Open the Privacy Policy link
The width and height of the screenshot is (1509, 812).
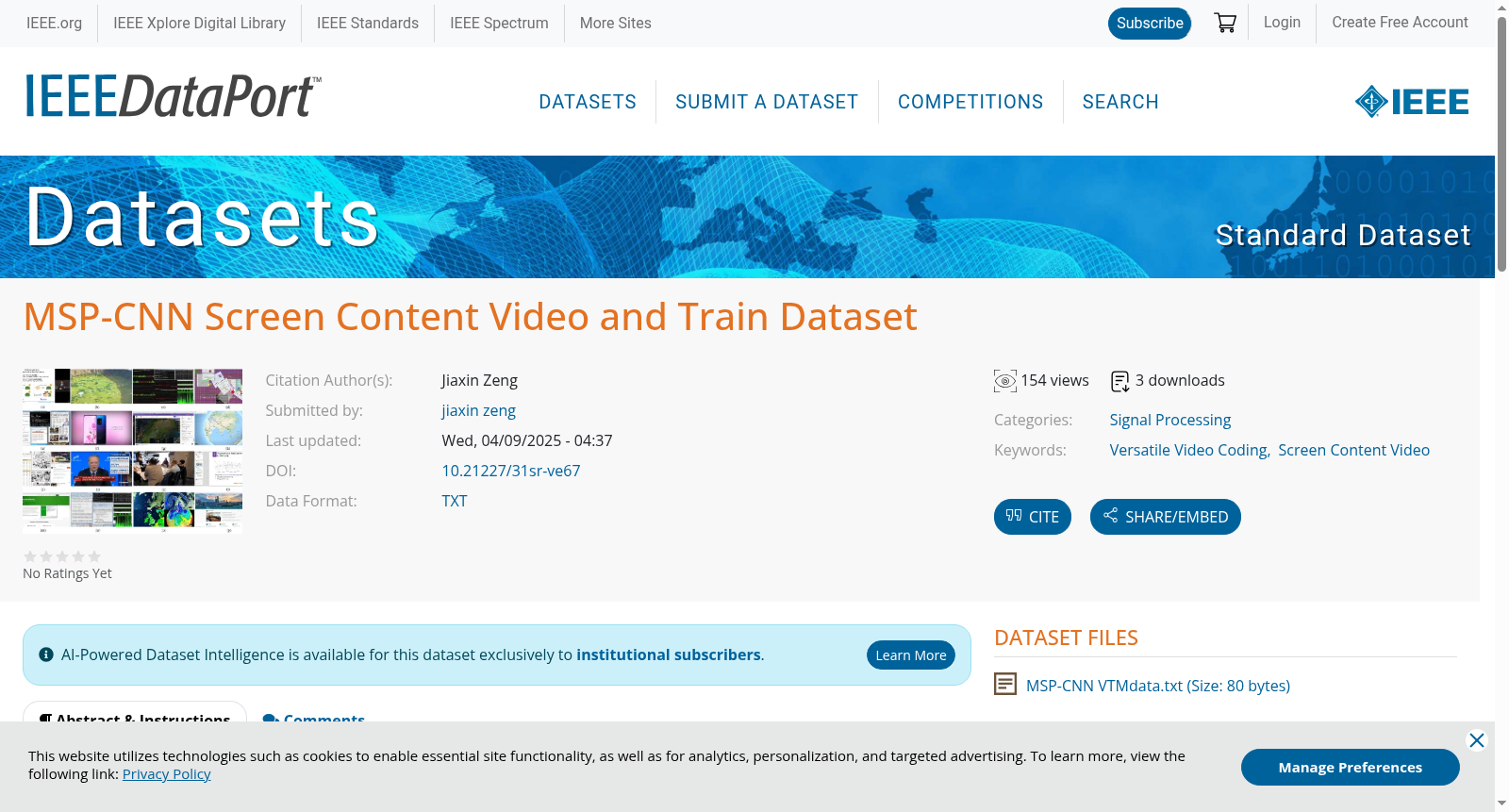coord(167,774)
